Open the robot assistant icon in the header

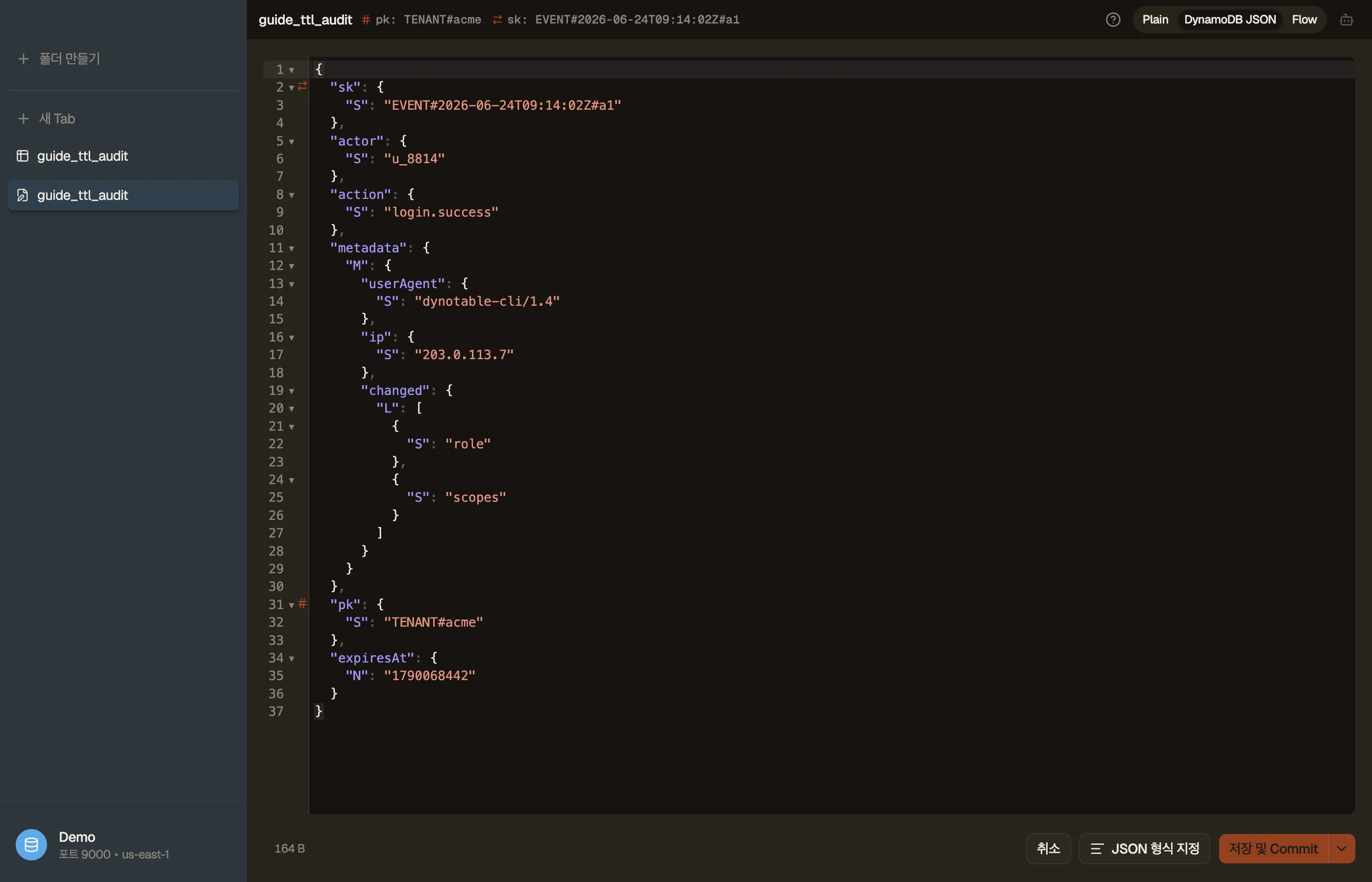pos(1346,20)
